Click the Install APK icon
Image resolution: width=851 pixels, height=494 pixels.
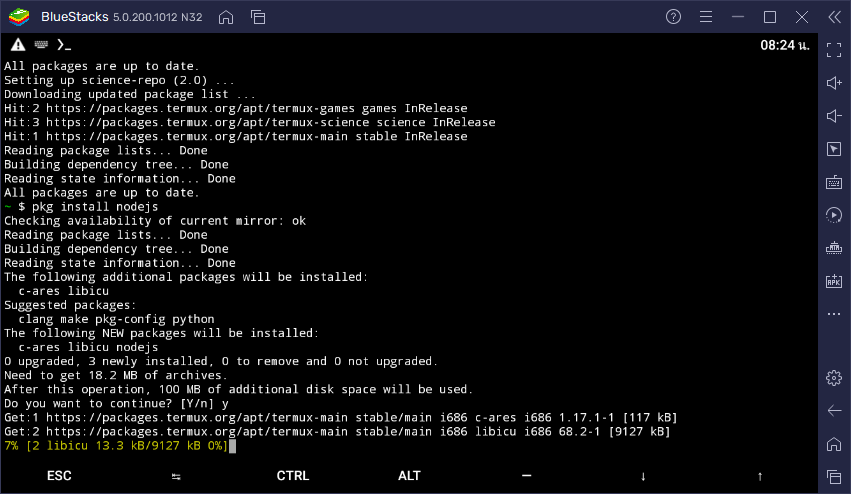tap(834, 281)
